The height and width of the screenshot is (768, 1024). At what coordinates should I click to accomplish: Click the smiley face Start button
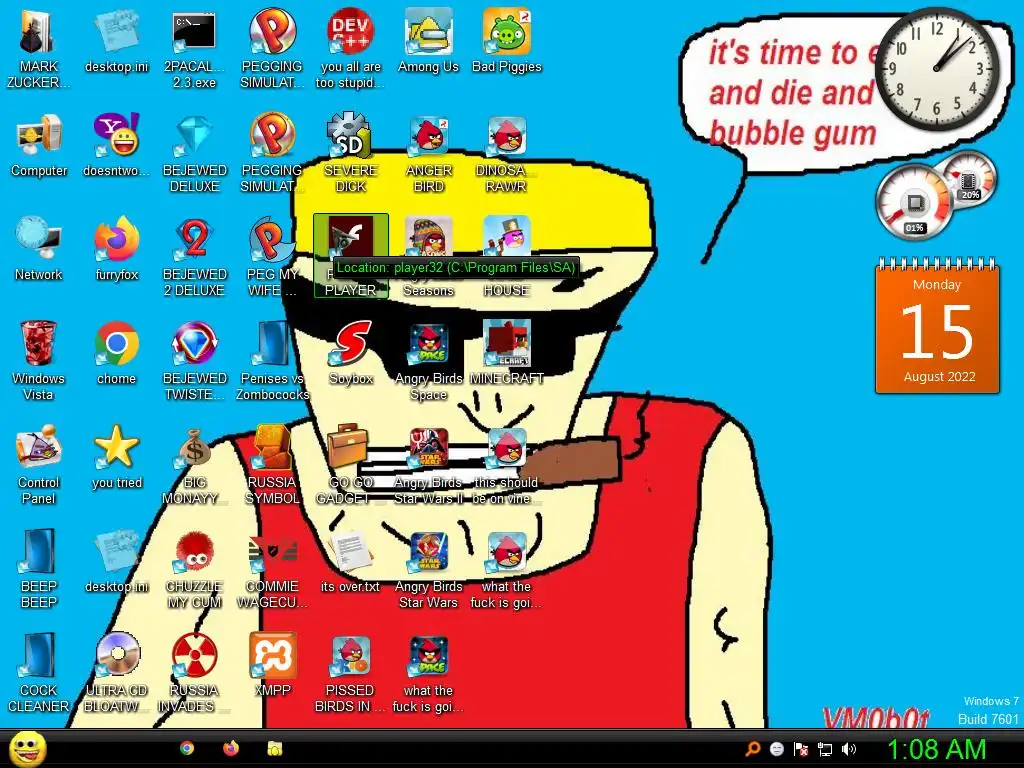click(27, 748)
